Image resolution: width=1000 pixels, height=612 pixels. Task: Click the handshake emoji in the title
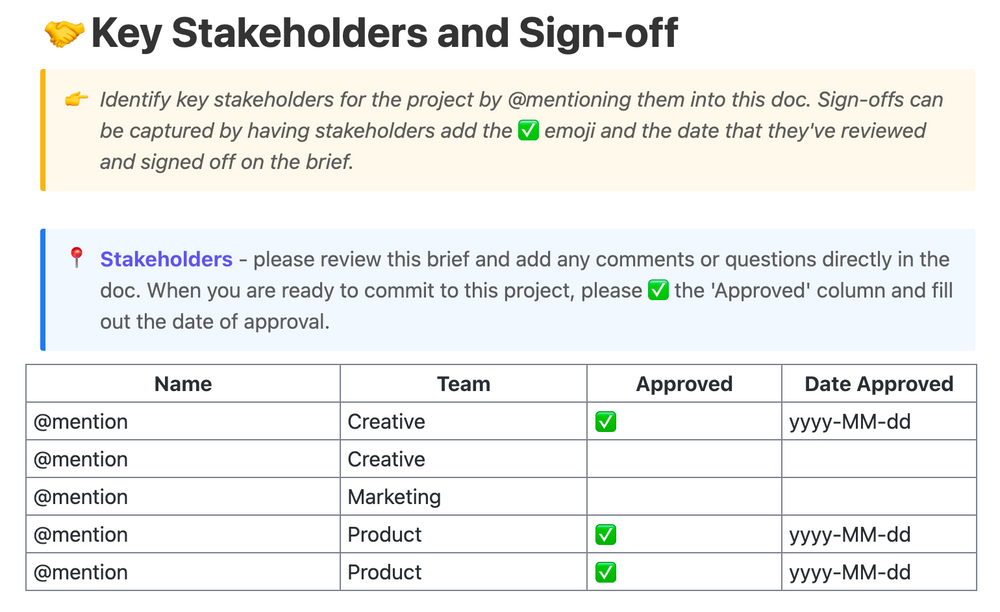point(64,34)
